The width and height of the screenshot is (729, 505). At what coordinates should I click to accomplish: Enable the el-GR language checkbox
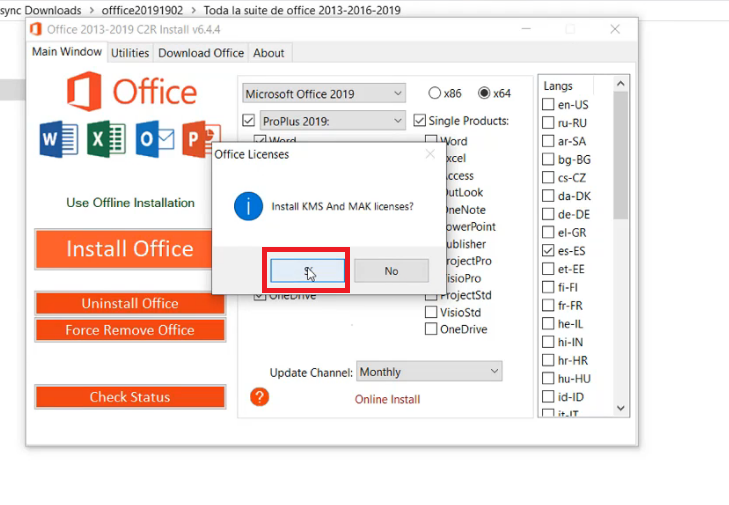click(x=548, y=232)
